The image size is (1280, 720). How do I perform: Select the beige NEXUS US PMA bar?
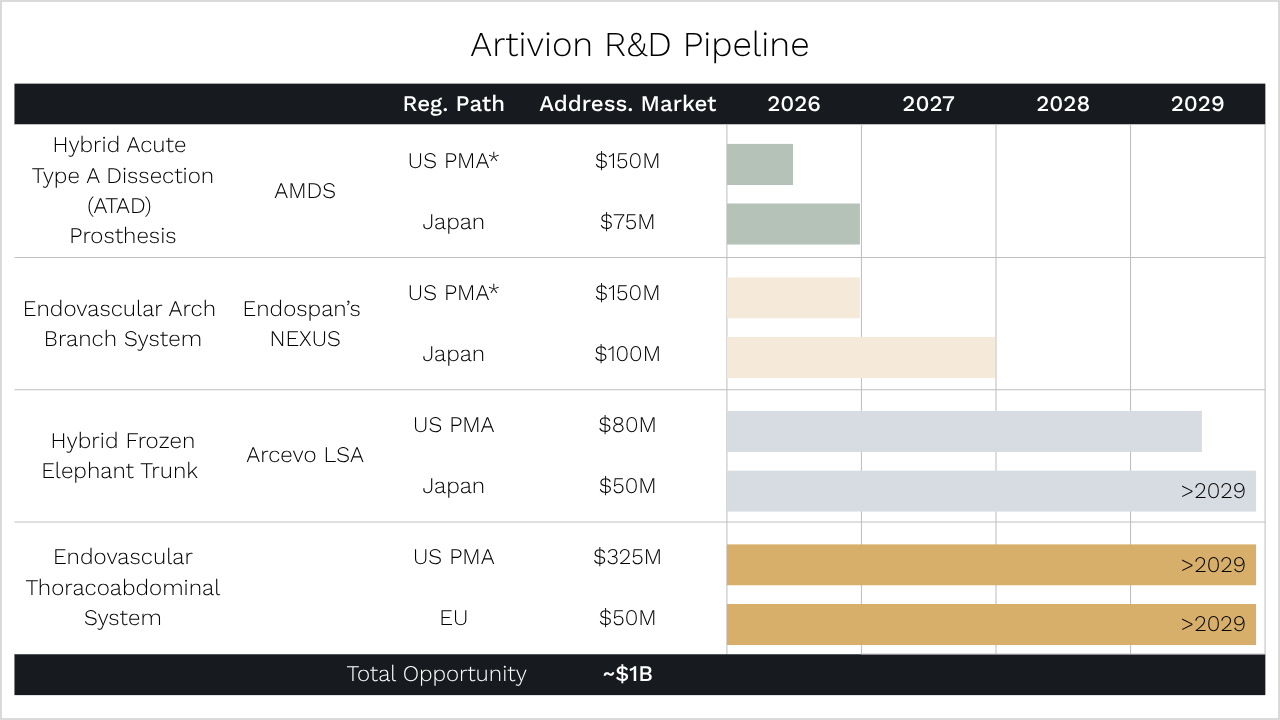(793, 297)
